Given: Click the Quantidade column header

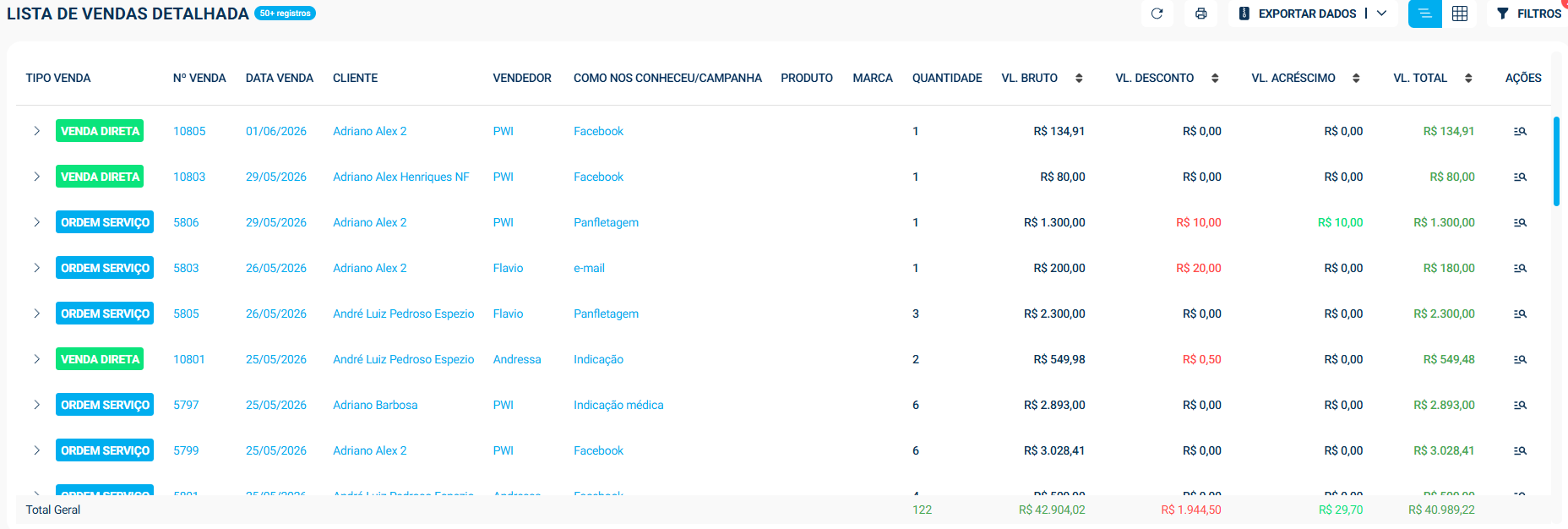Looking at the screenshot, I should (947, 78).
